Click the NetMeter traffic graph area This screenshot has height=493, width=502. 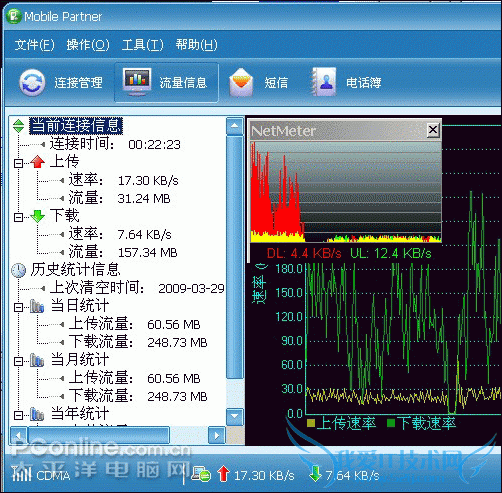tap(346, 191)
